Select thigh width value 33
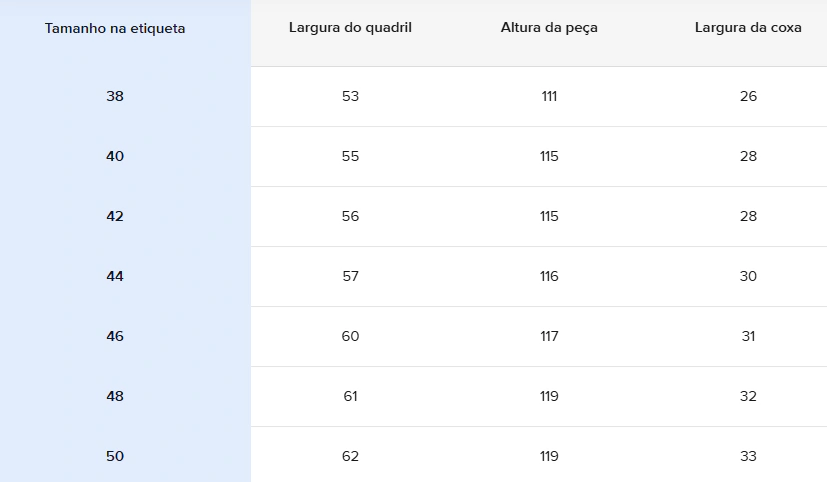This screenshot has width=827, height=482. click(x=748, y=457)
